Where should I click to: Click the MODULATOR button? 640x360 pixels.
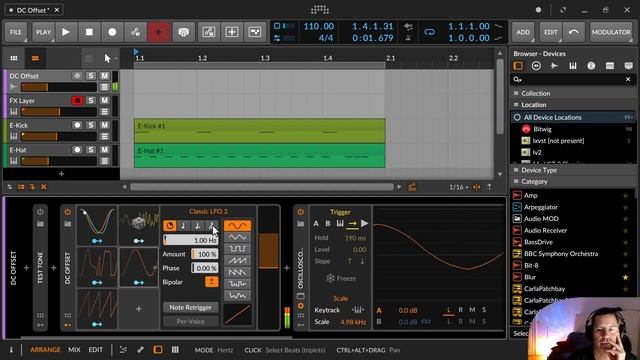click(x=611, y=32)
